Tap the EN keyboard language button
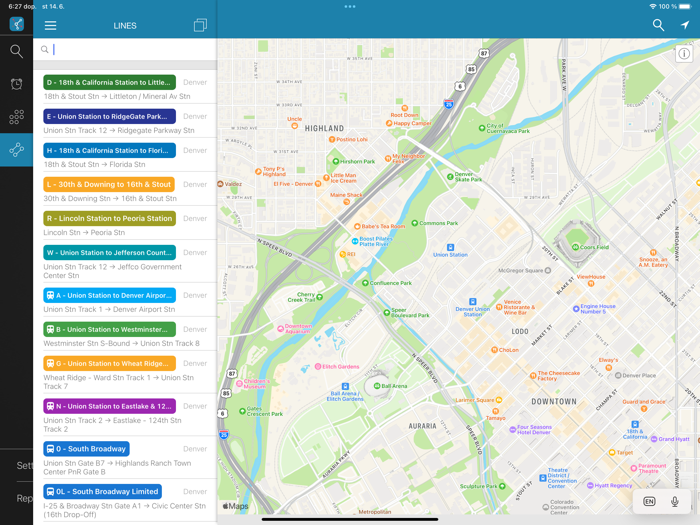This screenshot has width=700, height=525. pyautogui.click(x=649, y=501)
